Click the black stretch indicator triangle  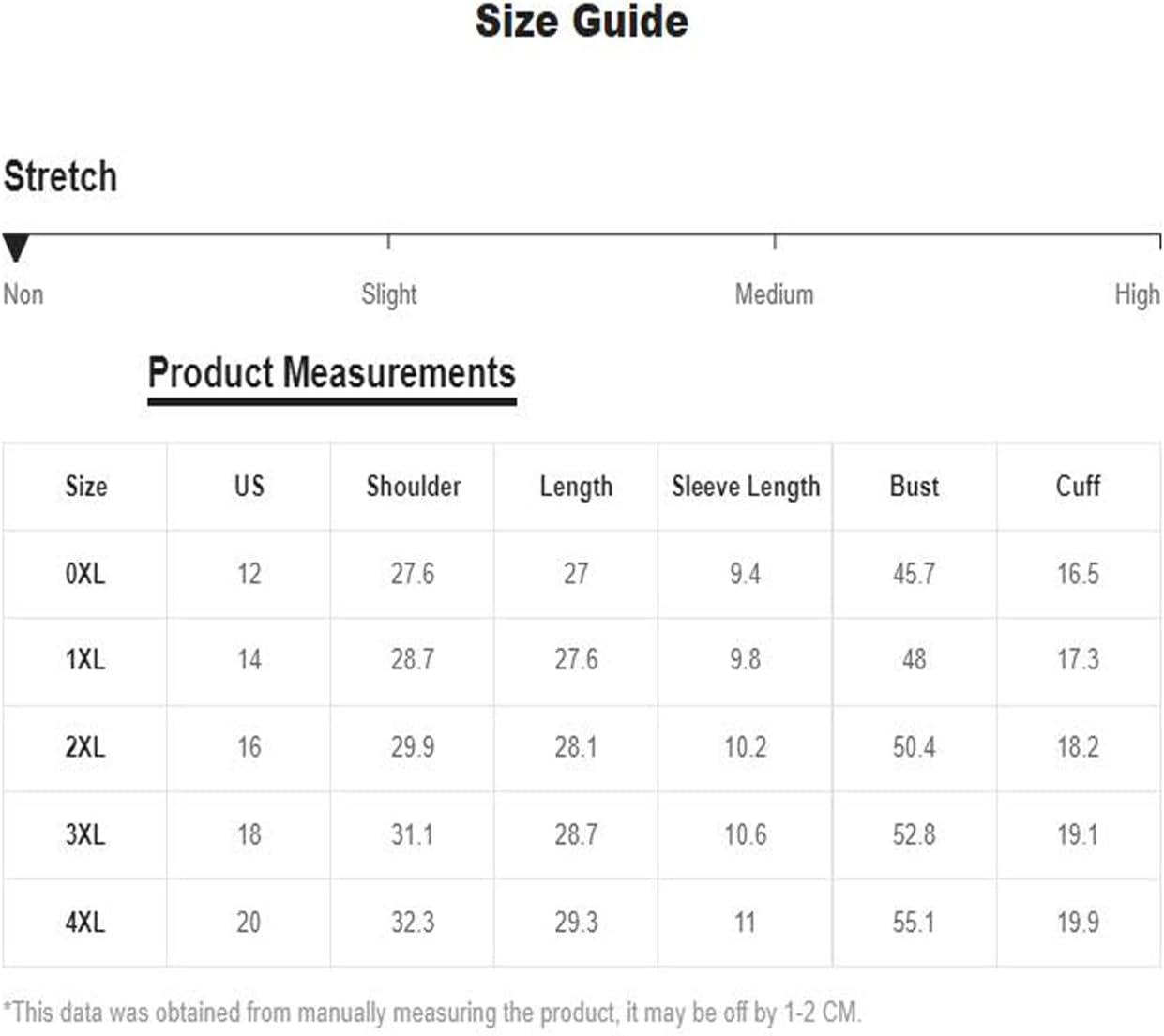(16, 248)
